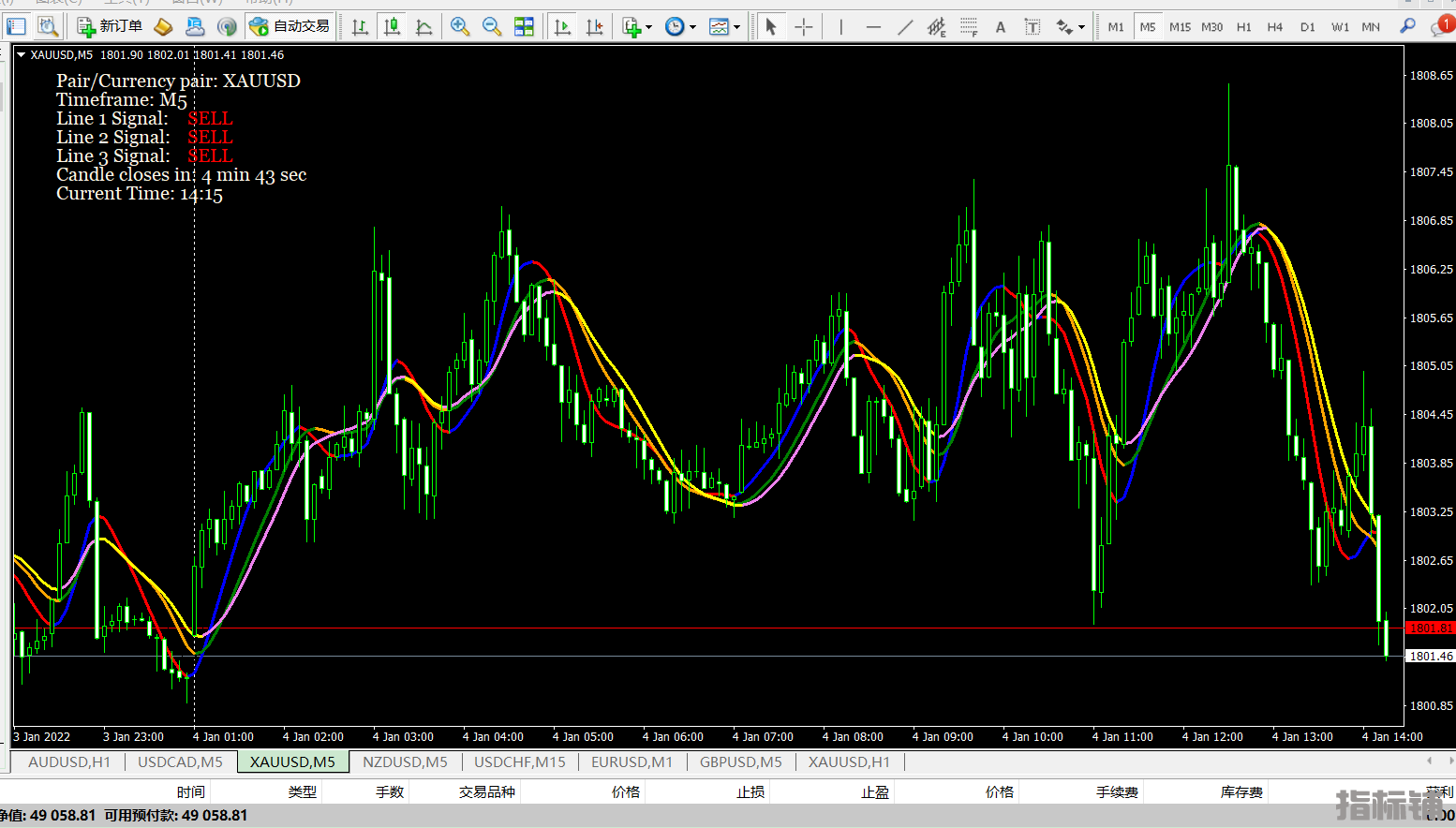Switch to XAUUSD,H1 chart tab
This screenshot has height=828, width=1456.
tap(849, 761)
